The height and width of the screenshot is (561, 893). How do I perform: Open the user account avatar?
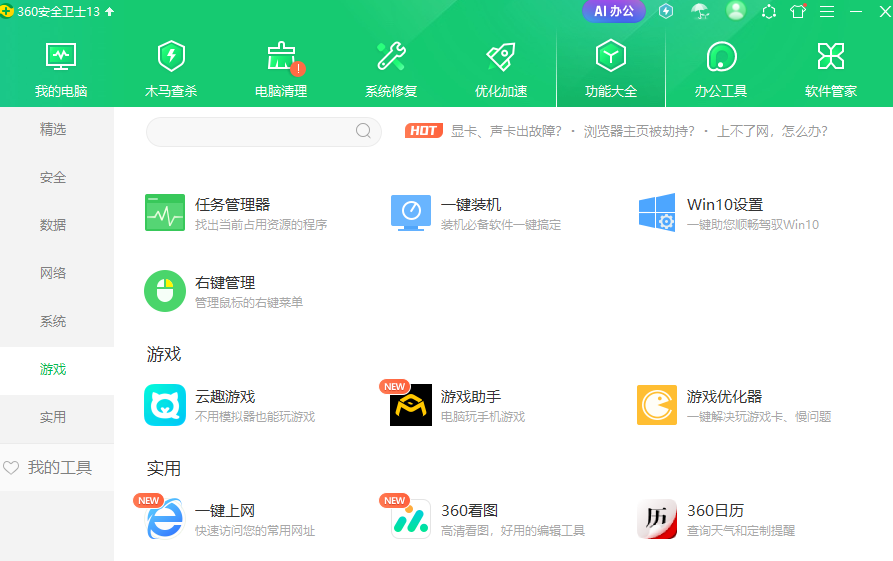click(x=736, y=10)
